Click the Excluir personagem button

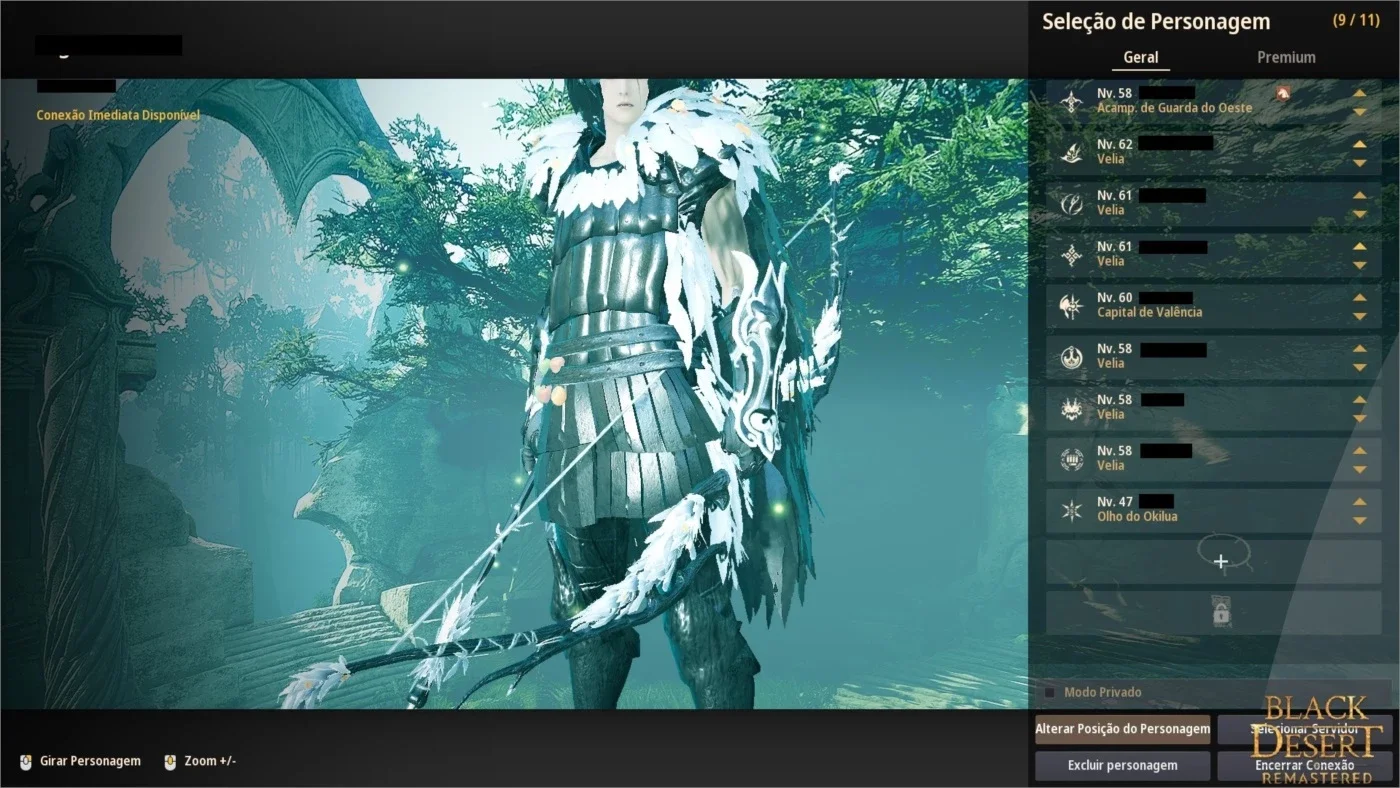tap(1122, 765)
